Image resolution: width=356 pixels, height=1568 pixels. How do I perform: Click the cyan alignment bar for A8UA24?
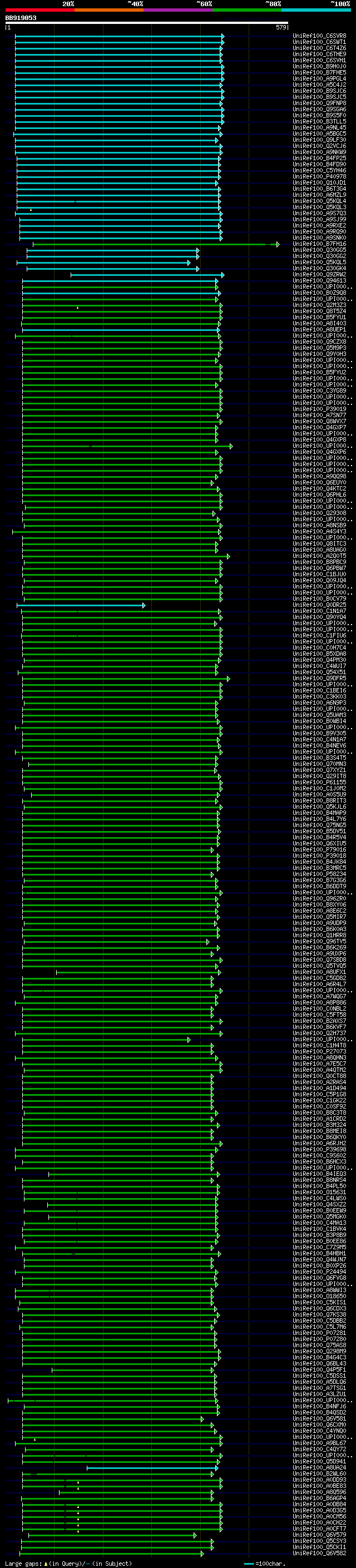(152, 1467)
